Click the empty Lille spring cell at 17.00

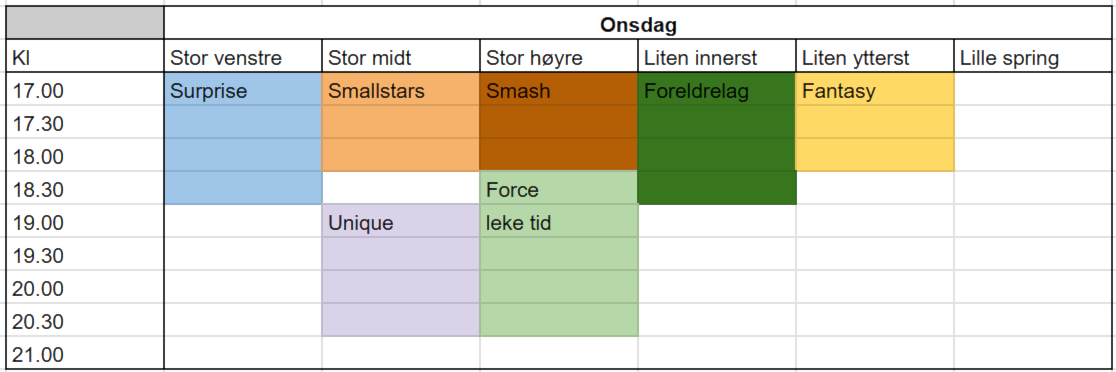point(1033,89)
